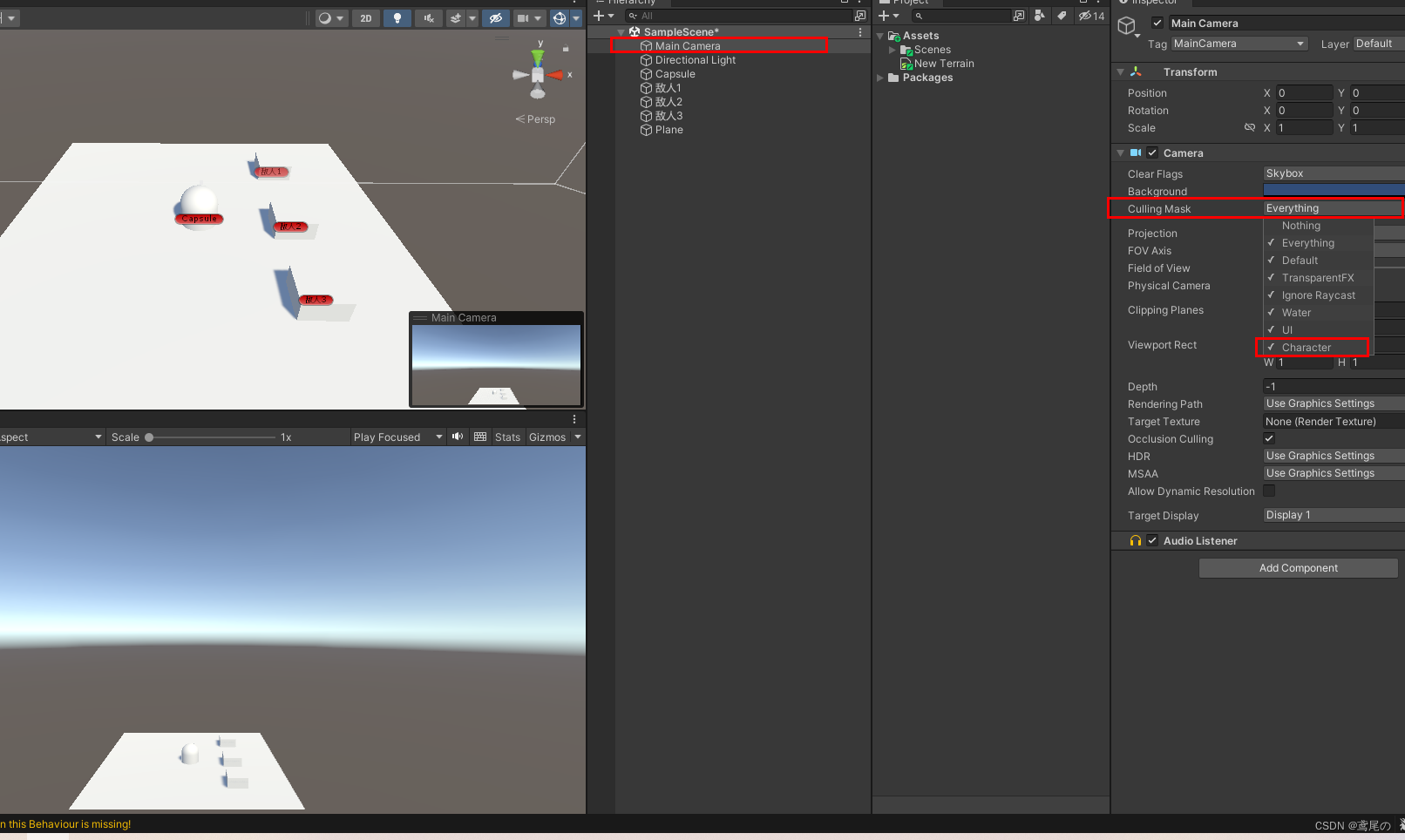Collapse the SampleScene in Hierarchy
This screenshot has width=1405, height=840.
pos(621,32)
